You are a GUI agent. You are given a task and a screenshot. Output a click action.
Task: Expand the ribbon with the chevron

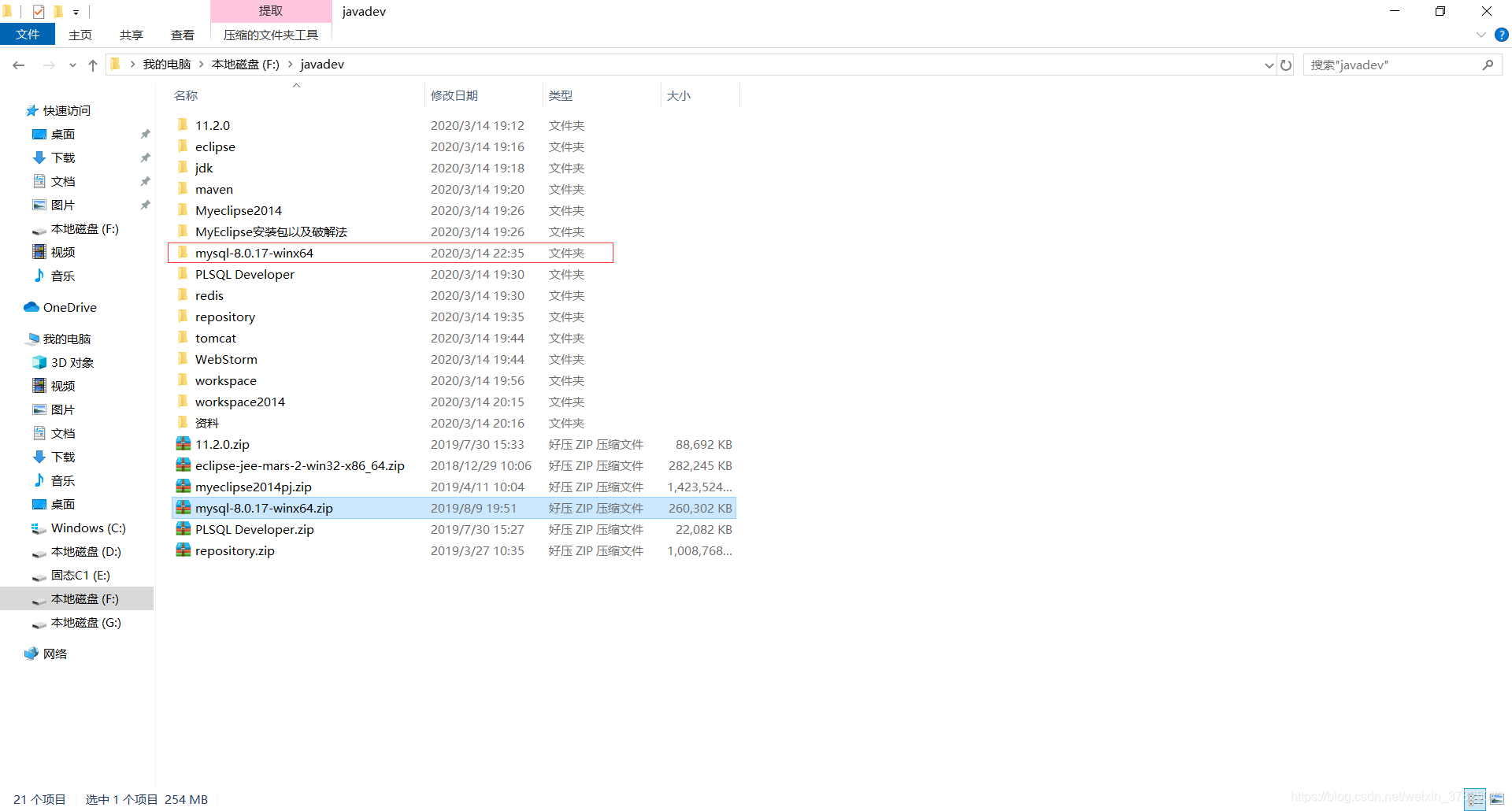(x=1480, y=35)
